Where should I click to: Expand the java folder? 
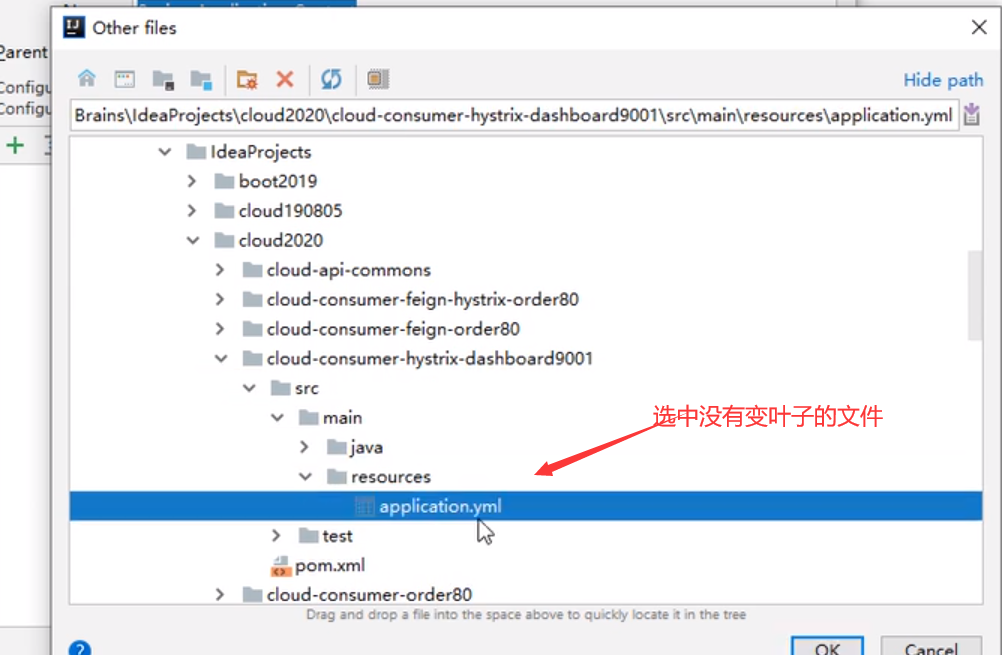pos(304,447)
